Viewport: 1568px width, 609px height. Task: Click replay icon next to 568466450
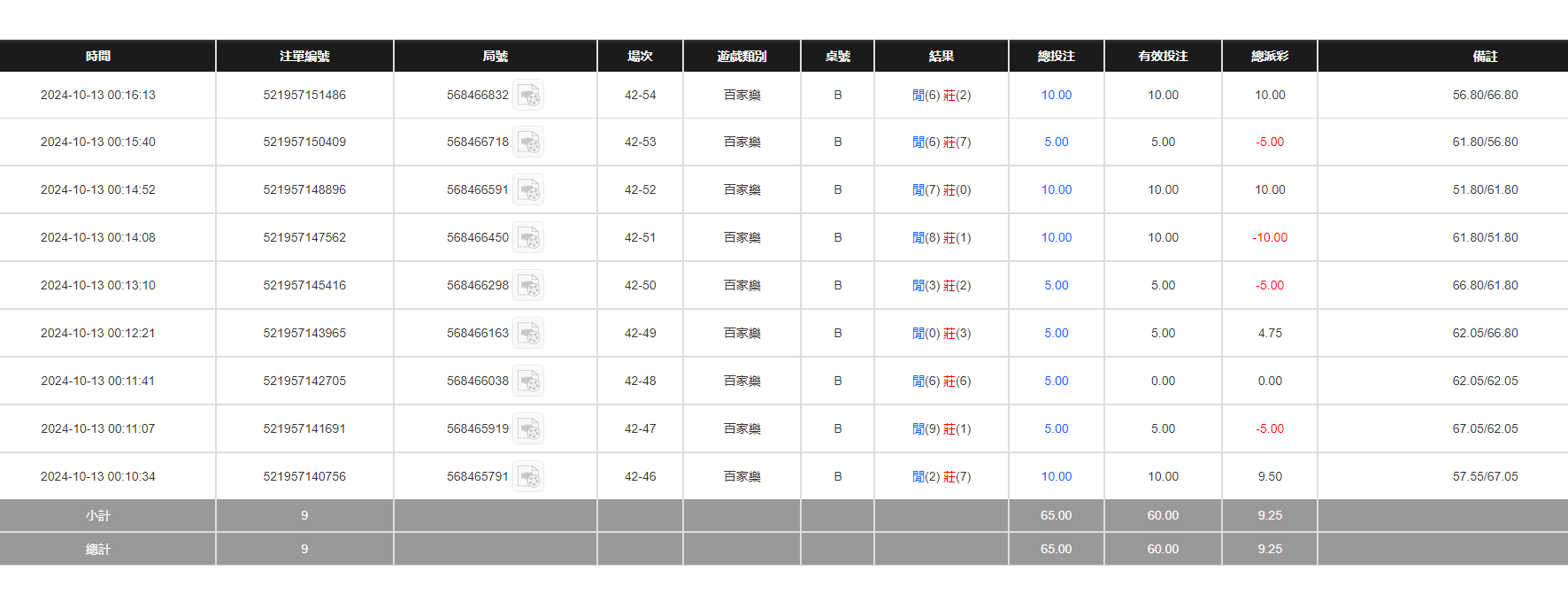528,238
